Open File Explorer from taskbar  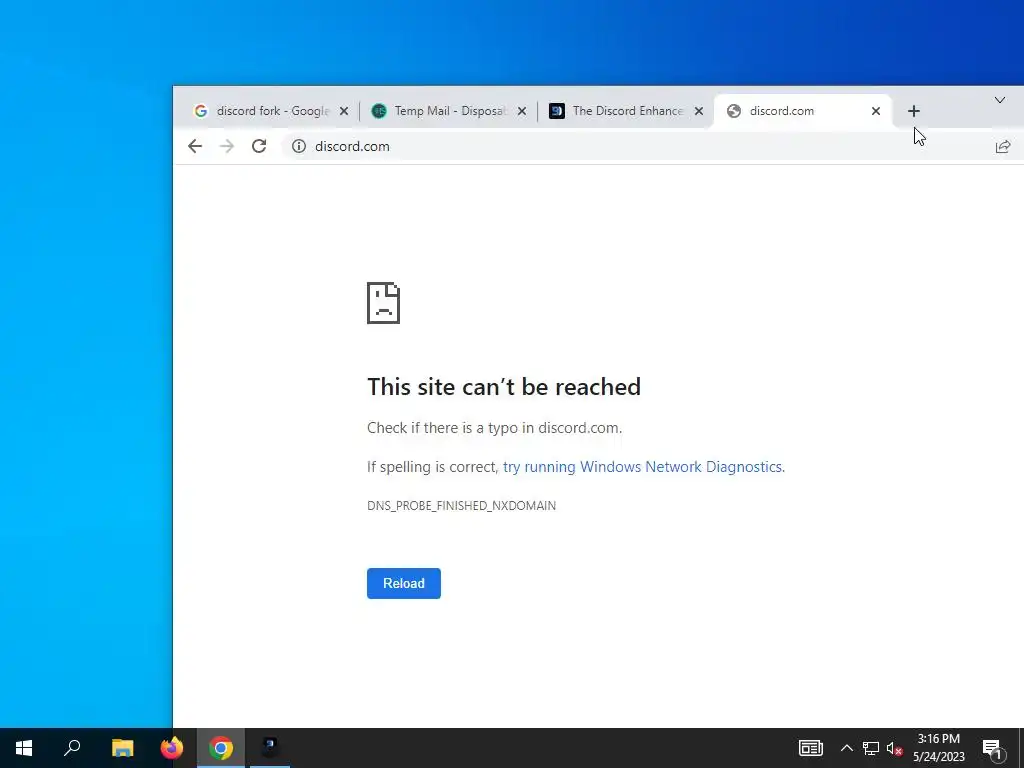point(122,748)
